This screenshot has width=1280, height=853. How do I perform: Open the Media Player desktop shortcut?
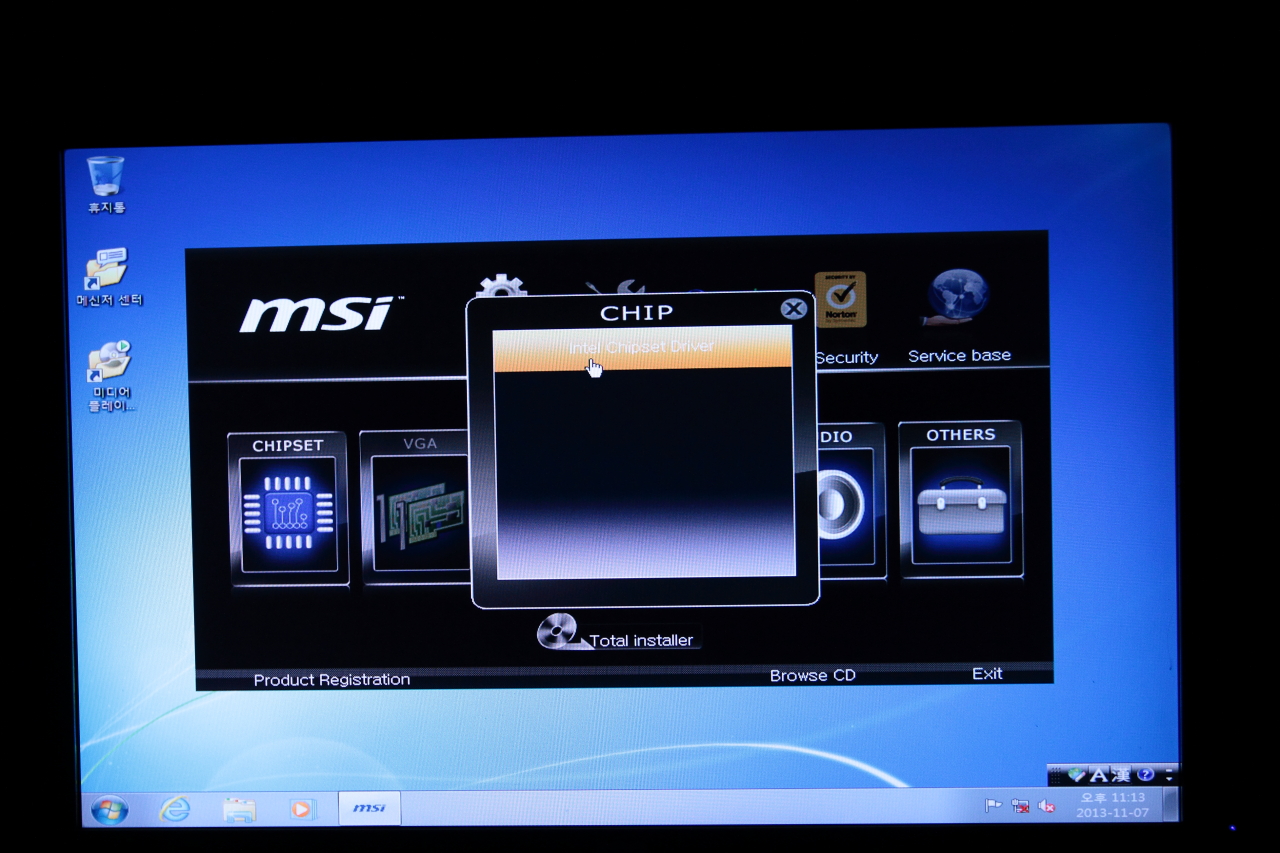[110, 375]
